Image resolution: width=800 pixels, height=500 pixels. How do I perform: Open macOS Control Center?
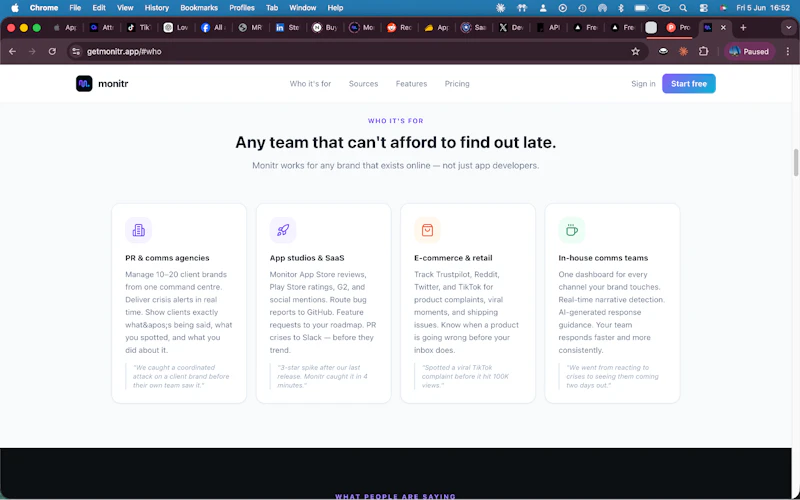point(704,8)
